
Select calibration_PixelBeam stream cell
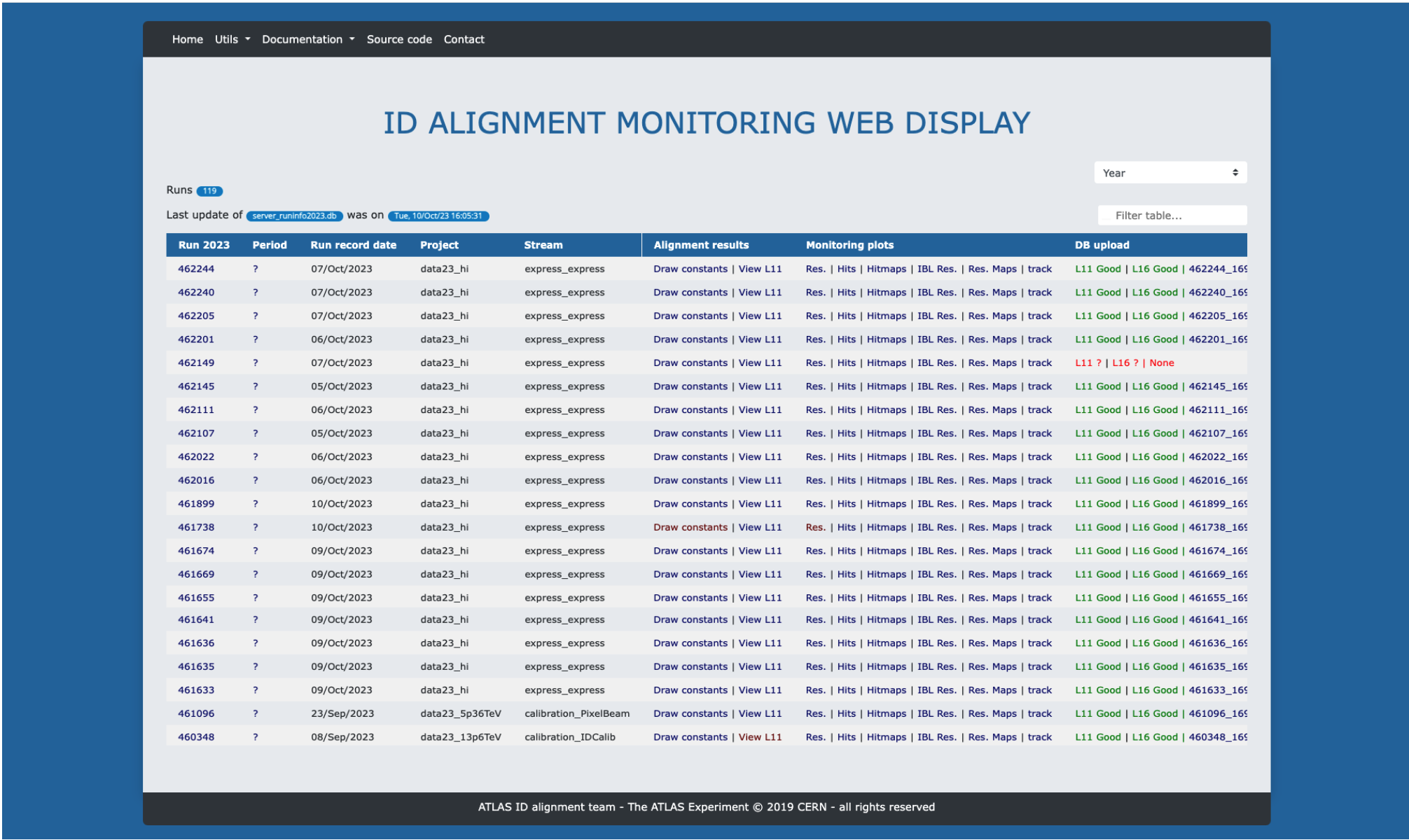(577, 713)
